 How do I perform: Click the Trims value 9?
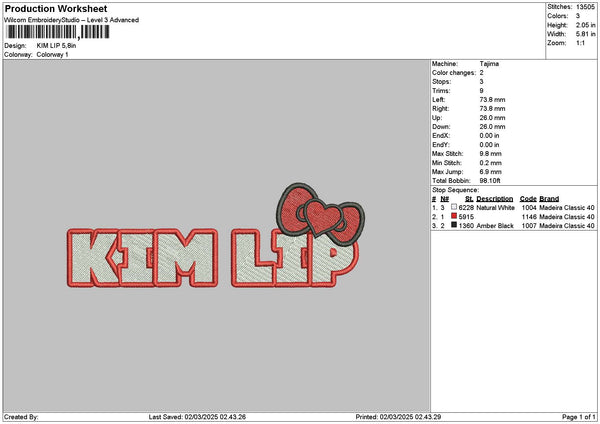(x=481, y=91)
